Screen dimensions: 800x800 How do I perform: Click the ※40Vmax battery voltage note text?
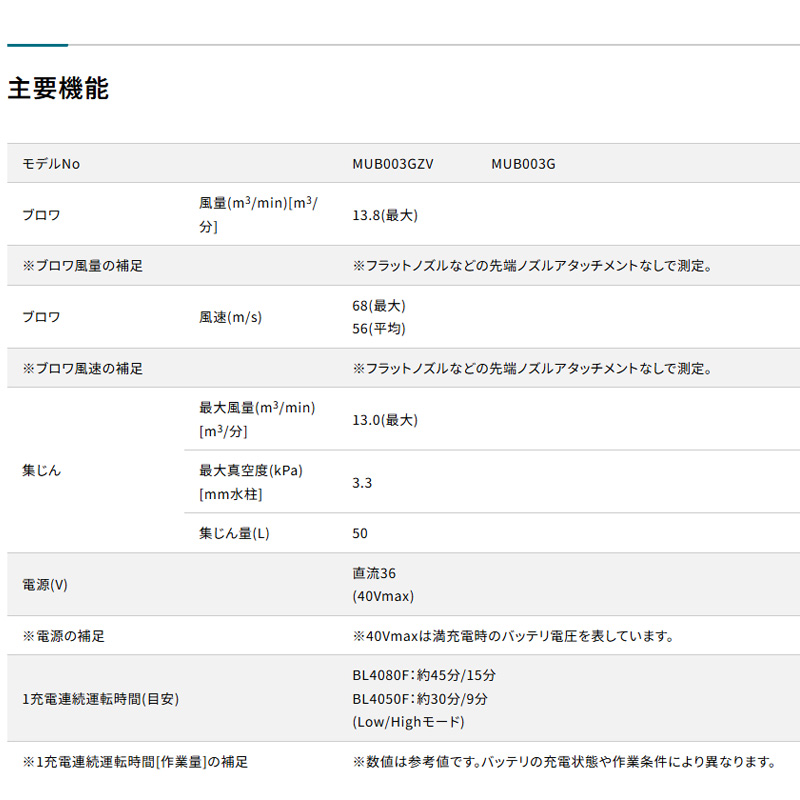coord(512,635)
